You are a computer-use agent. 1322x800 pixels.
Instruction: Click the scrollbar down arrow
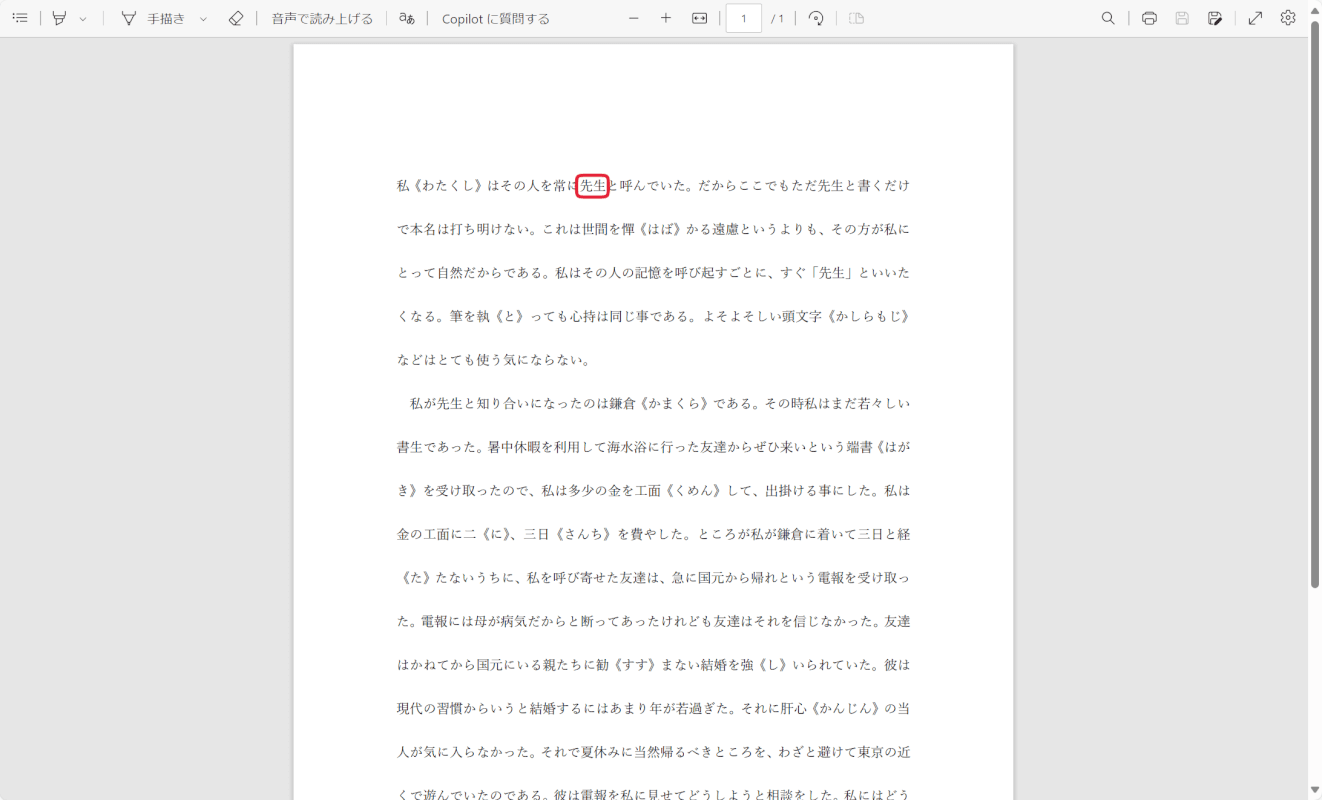coord(1315,792)
